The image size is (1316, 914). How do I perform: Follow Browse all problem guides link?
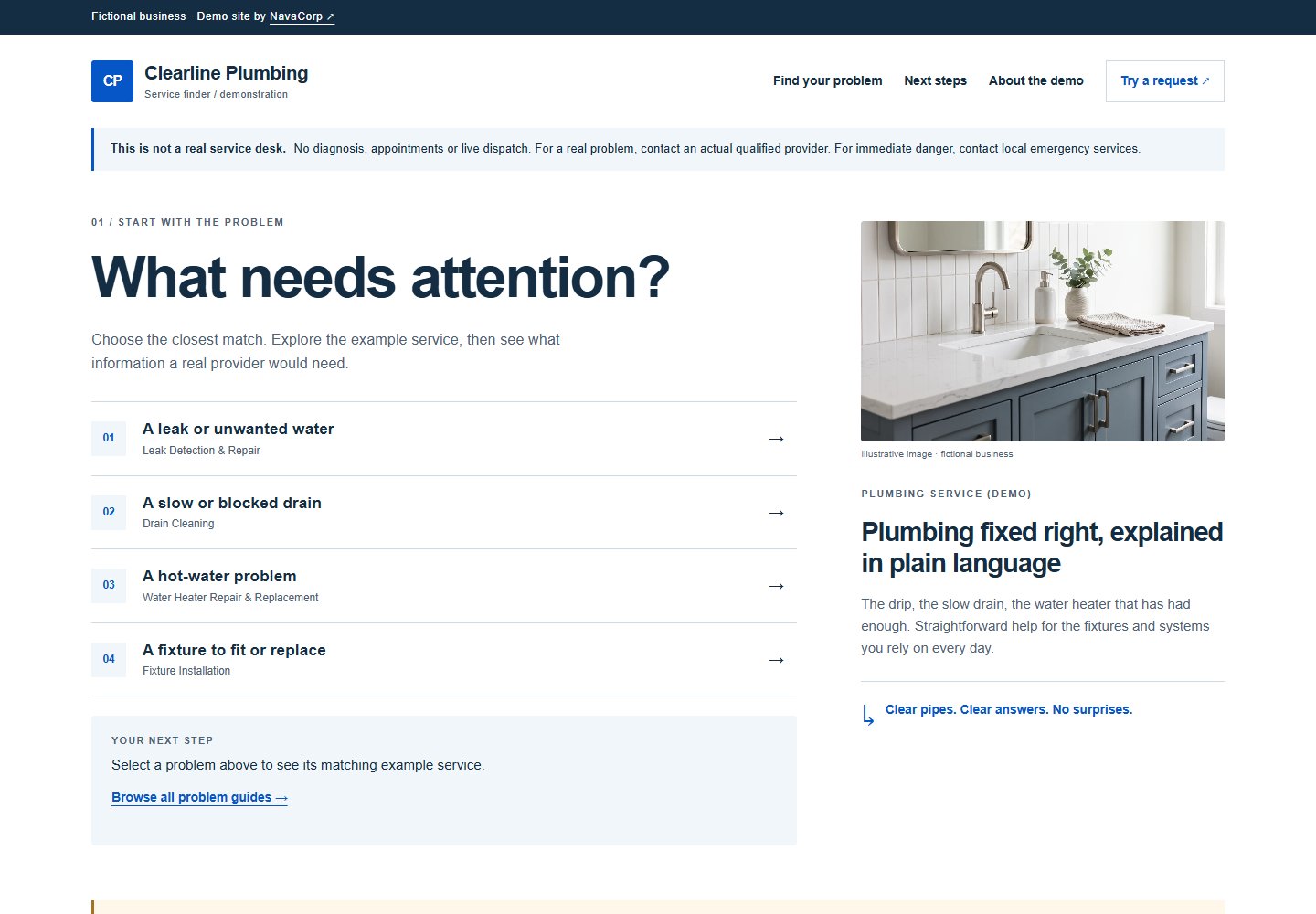coord(199,797)
